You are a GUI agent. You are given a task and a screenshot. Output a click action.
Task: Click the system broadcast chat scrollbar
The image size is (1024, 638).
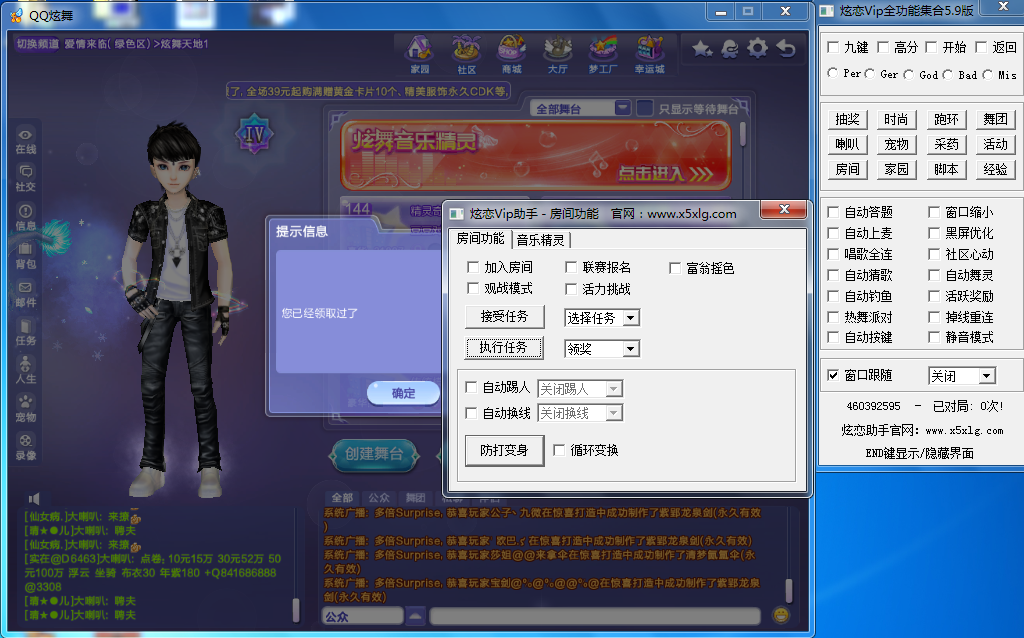point(788,590)
